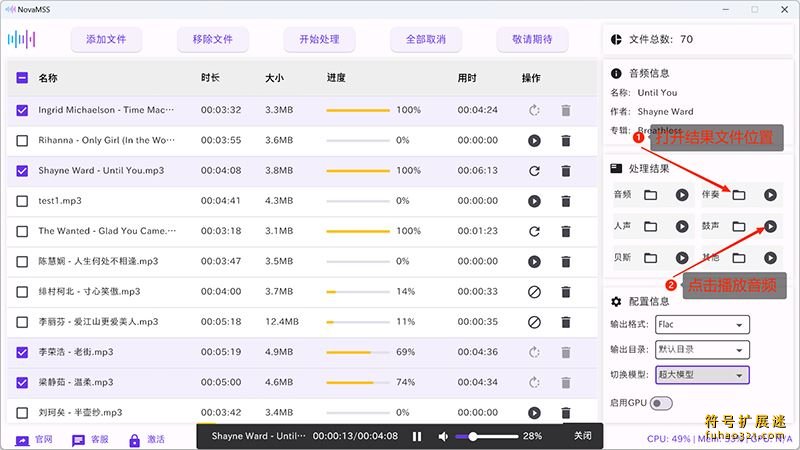
Task: Uncheck Ingrid Michaelson - Time Machine row
Action: coord(22,110)
